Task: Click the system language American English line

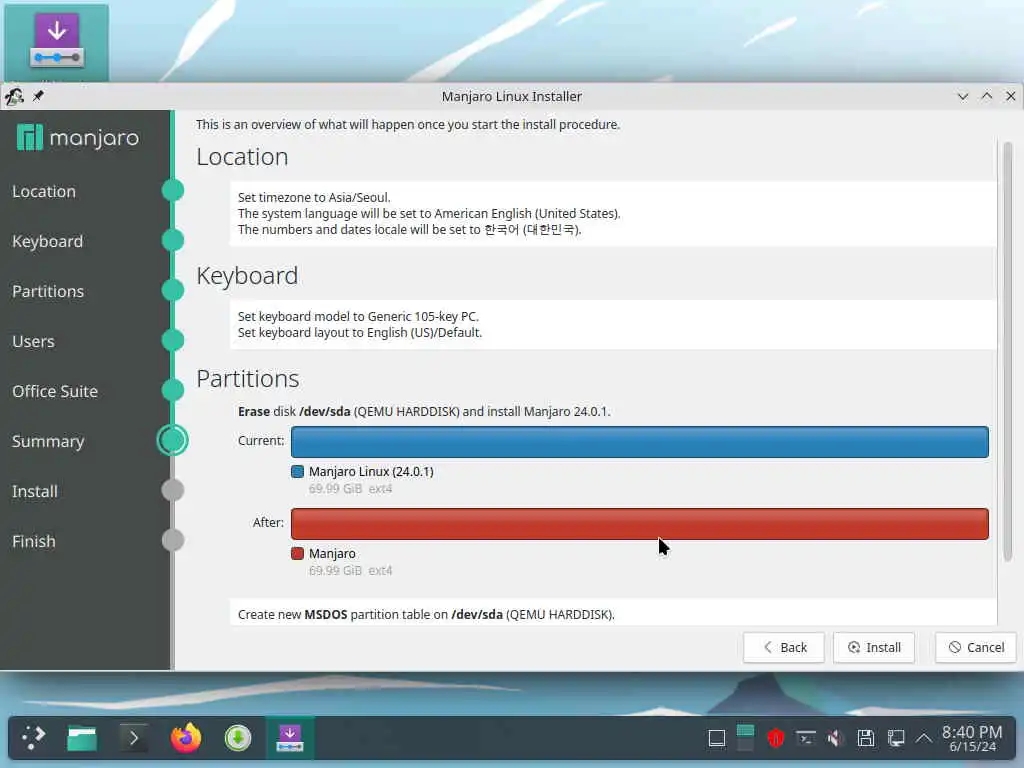Action: coord(429,214)
